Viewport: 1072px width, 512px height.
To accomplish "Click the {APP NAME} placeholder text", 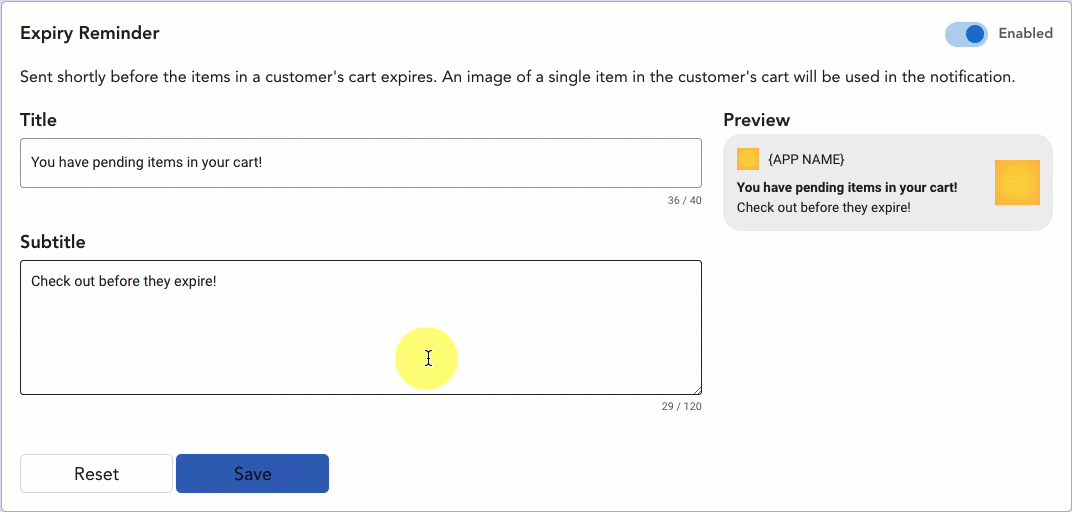I will 806,159.
